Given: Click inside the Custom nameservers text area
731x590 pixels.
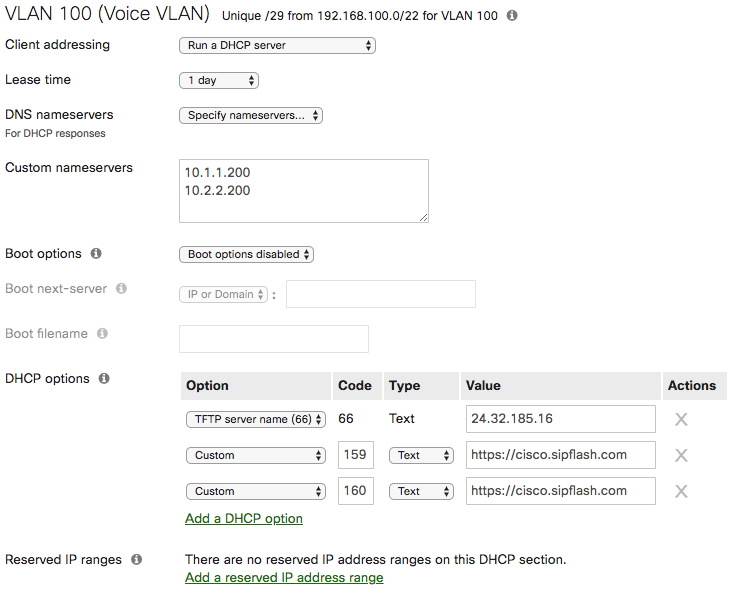Looking at the screenshot, I should coord(303,190).
